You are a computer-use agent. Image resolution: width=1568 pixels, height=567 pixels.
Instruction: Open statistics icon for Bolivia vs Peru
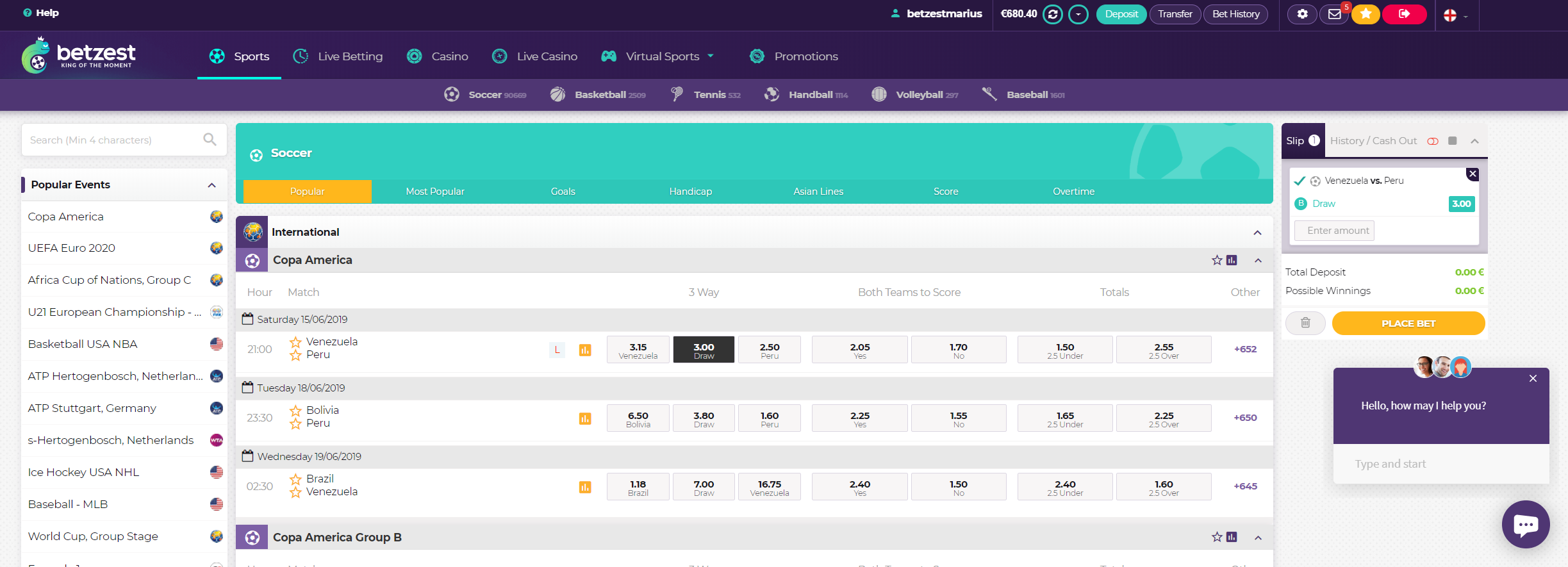[x=584, y=418]
